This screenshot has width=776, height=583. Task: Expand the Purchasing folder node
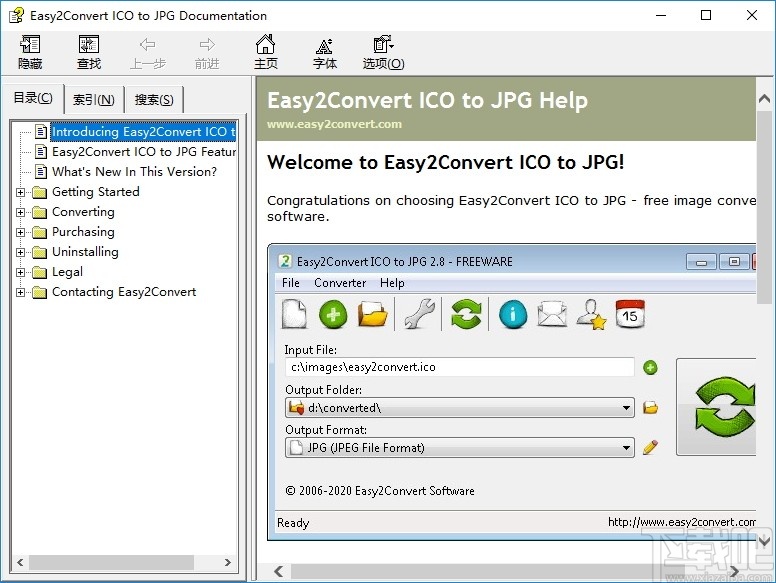point(20,232)
